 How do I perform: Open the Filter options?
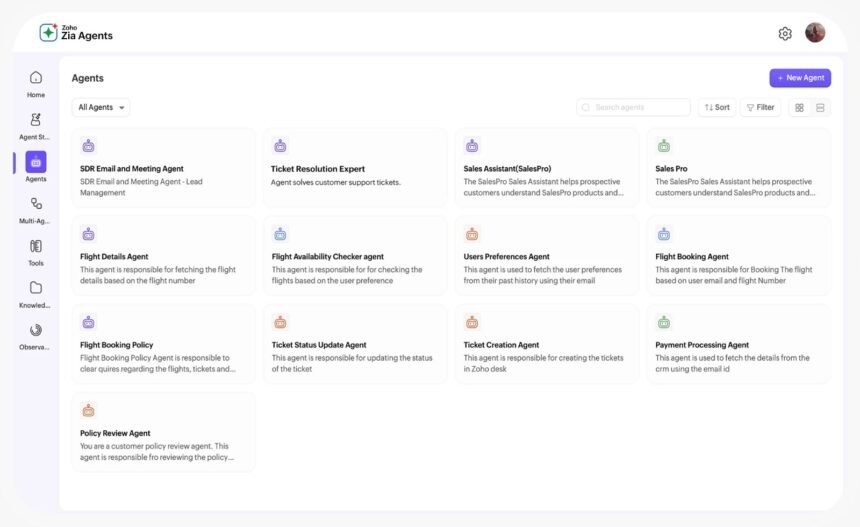(x=760, y=107)
